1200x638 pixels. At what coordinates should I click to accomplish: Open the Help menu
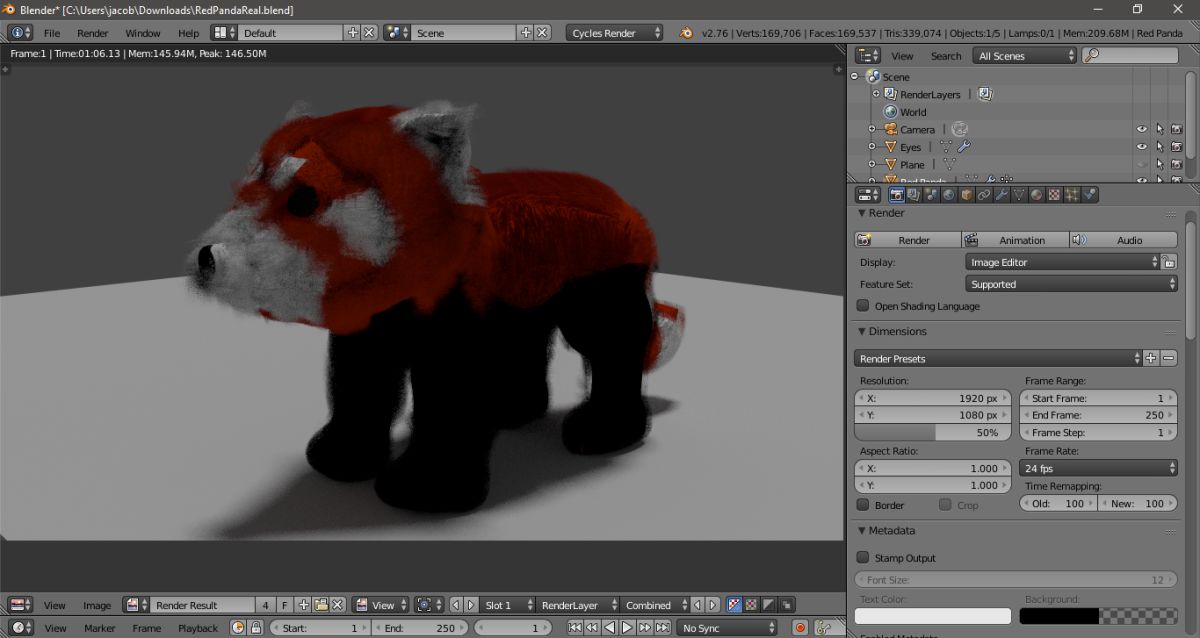[x=188, y=33]
